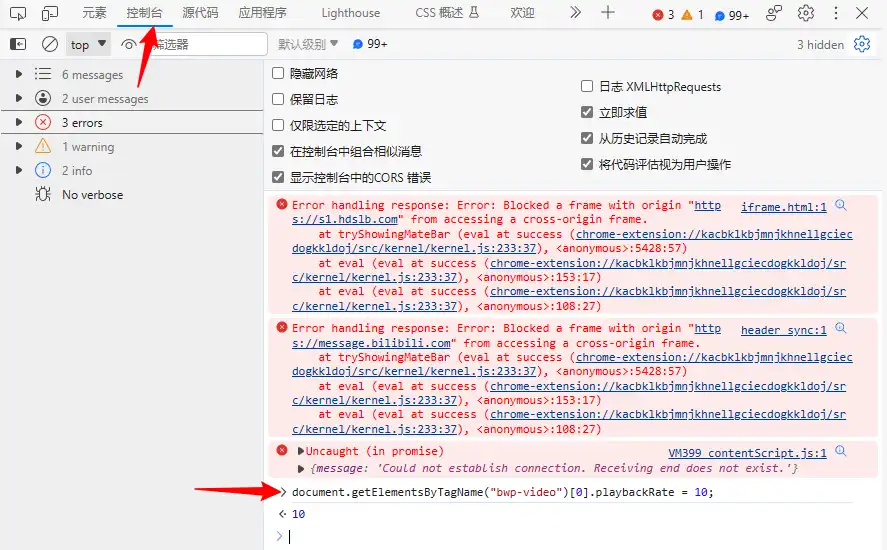Show more tabs with the chevron
The width and height of the screenshot is (887, 550).
point(575,13)
